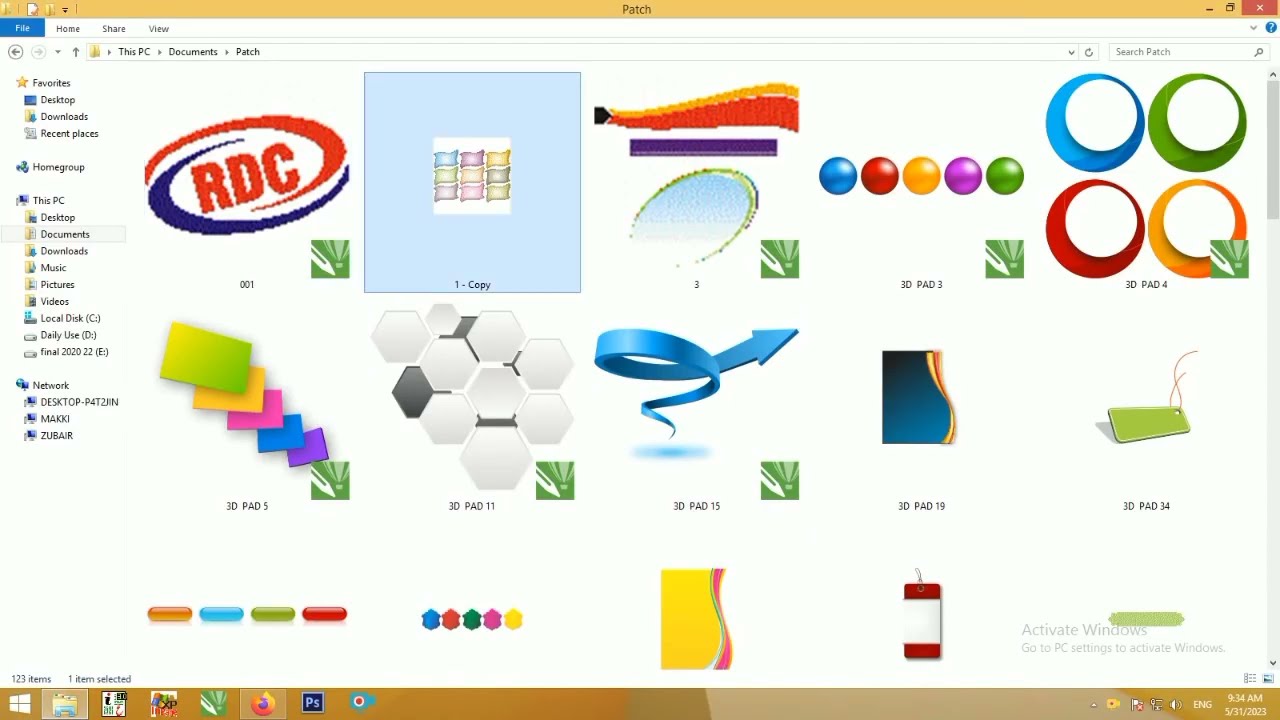Go back to previous folder
Screen dimensions: 1280x720
tap(15, 52)
